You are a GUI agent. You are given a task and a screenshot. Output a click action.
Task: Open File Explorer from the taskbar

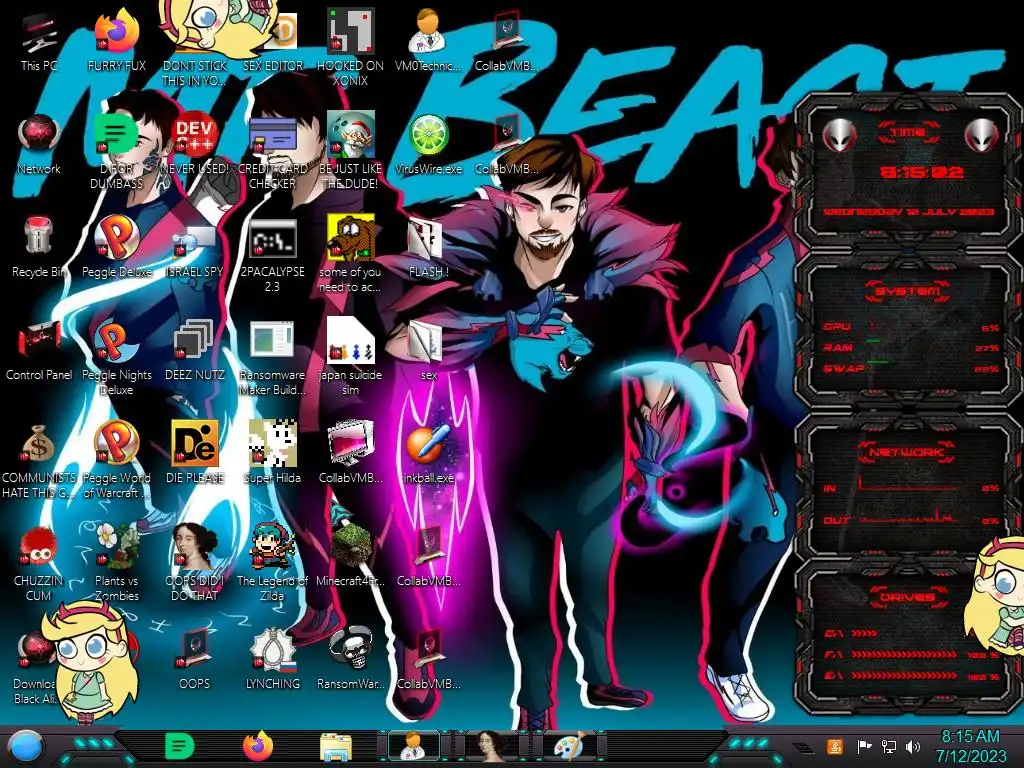tap(336, 747)
